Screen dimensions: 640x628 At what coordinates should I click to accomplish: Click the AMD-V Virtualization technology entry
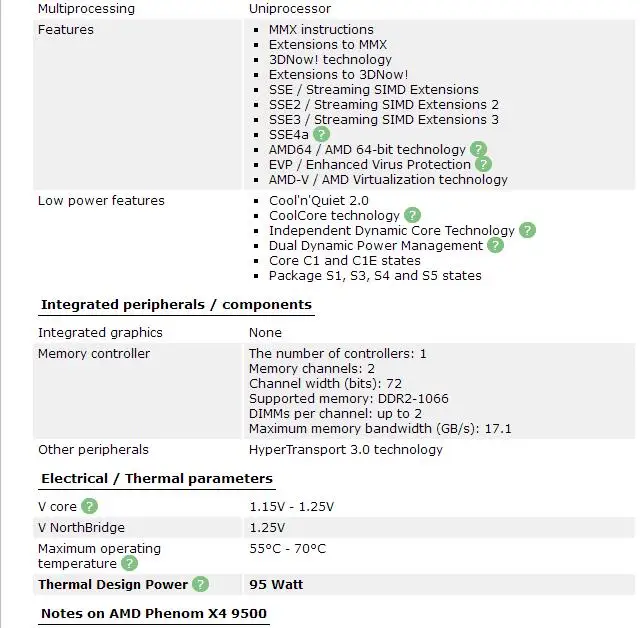pyautogui.click(x=388, y=180)
